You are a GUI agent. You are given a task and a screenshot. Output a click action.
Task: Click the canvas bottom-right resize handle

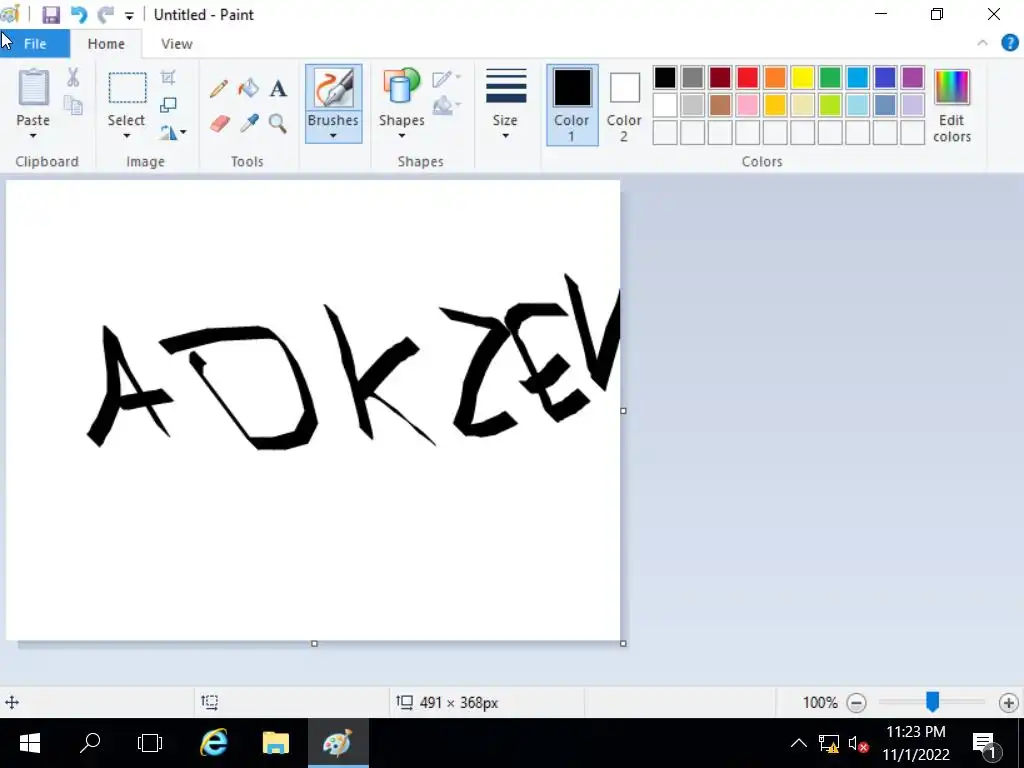tap(623, 643)
